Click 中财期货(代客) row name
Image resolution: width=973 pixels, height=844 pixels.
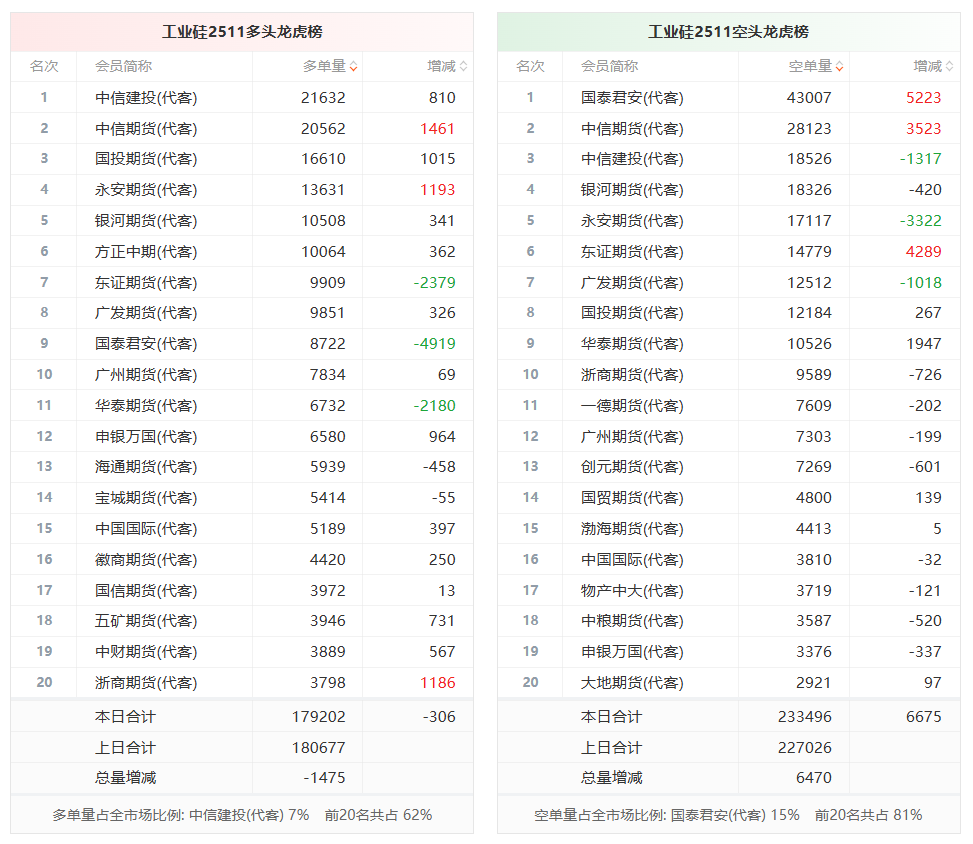146,652
